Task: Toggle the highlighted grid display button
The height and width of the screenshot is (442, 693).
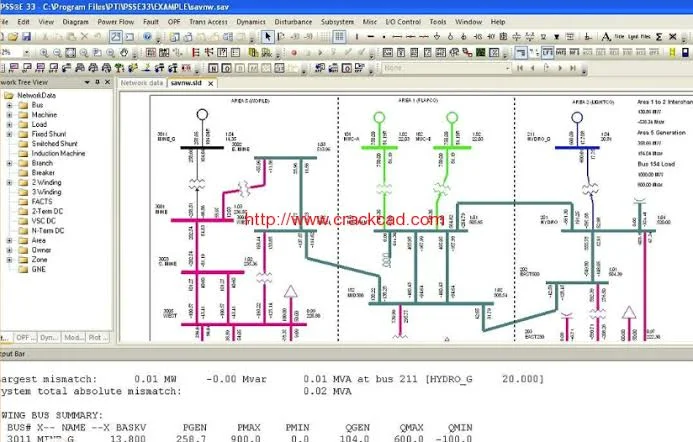Action: click(x=339, y=37)
